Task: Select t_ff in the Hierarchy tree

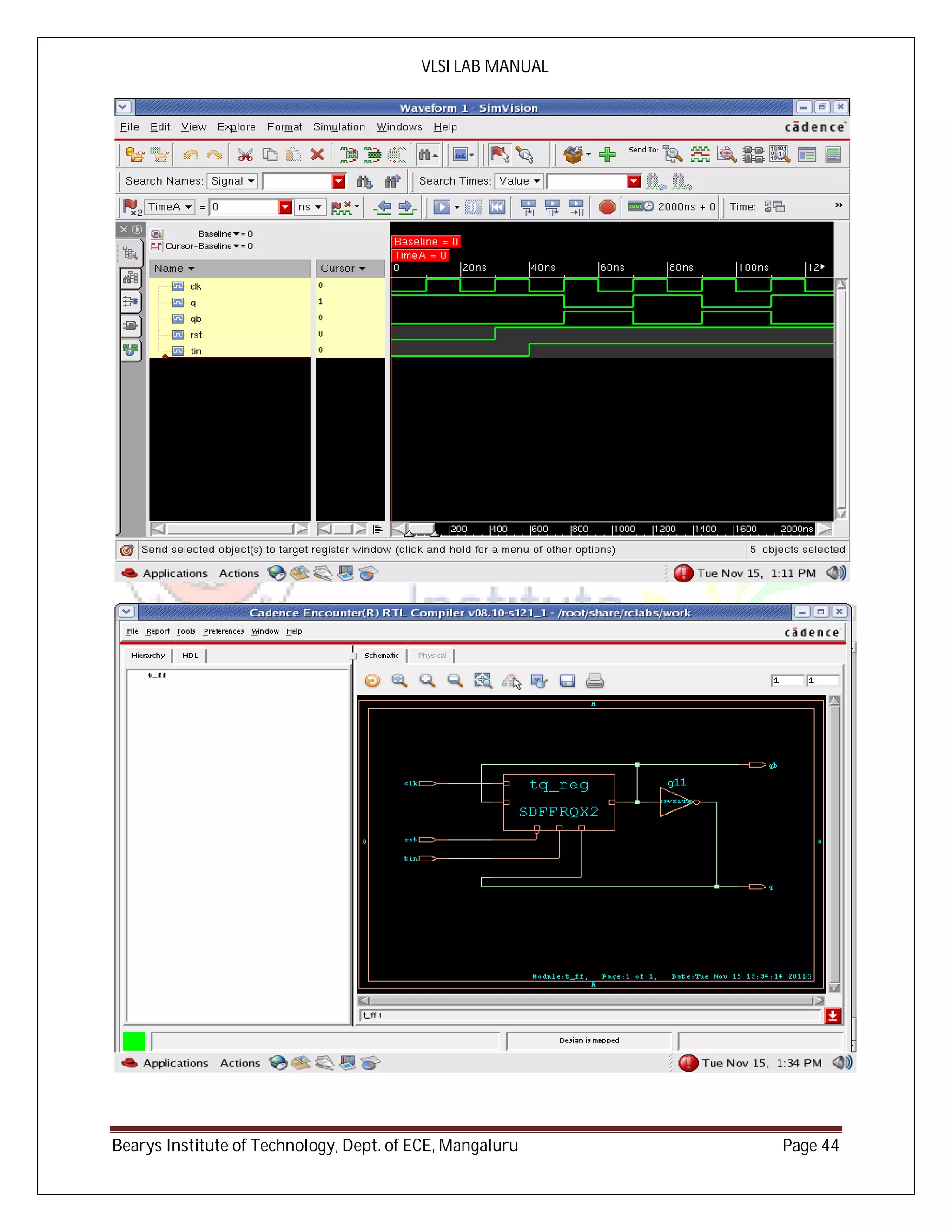Action: click(157, 675)
